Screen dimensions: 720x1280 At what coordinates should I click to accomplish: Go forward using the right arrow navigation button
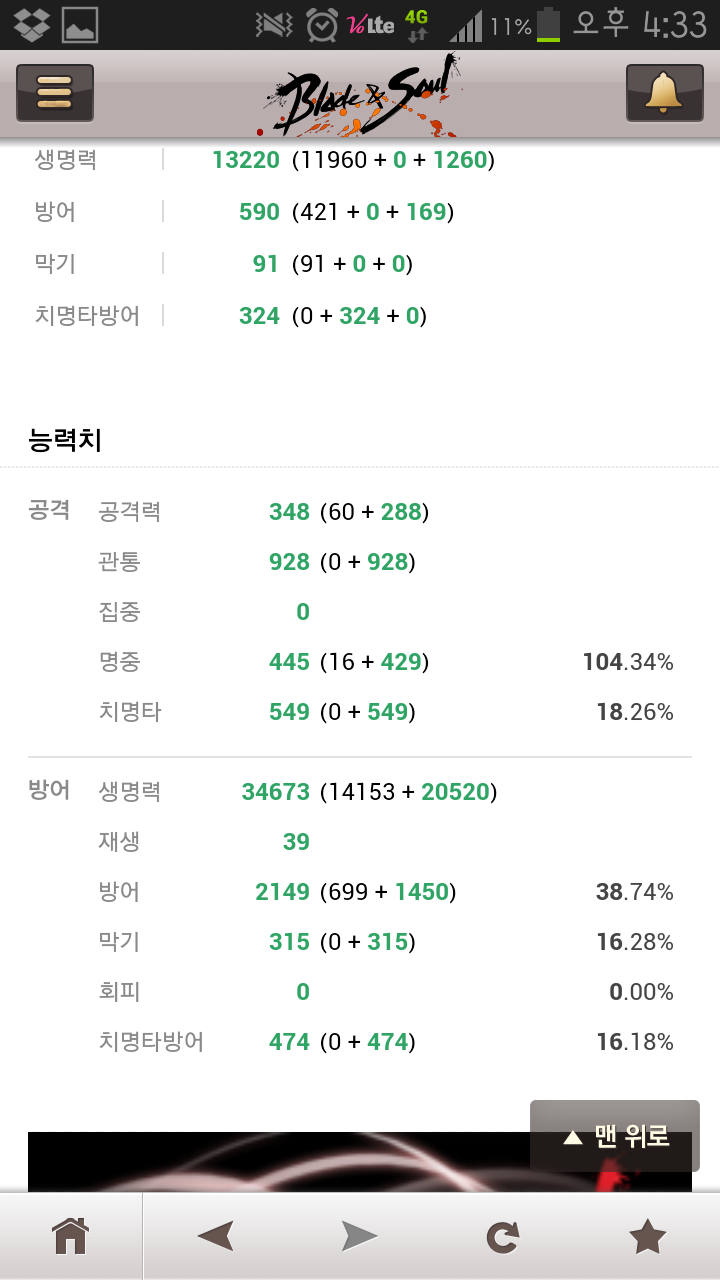358,1236
